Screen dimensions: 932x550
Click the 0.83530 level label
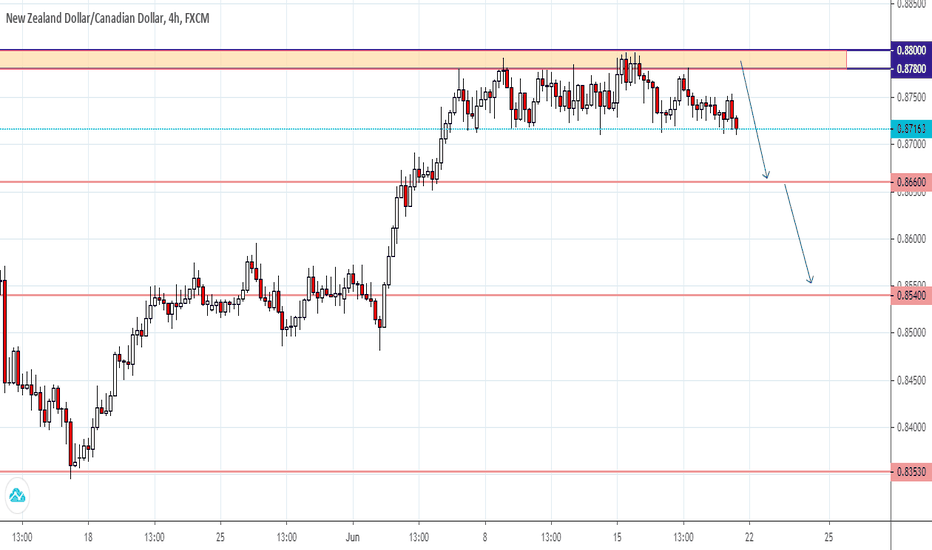[911, 472]
